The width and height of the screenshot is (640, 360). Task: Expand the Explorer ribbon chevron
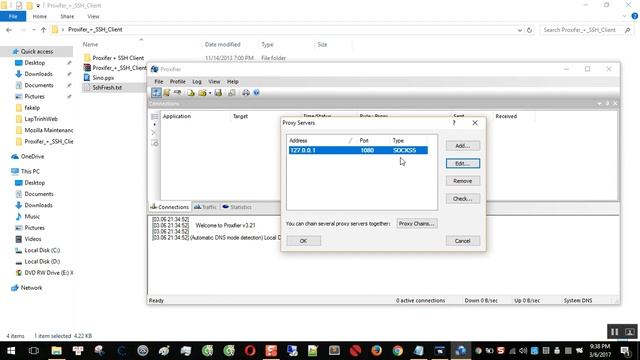coord(624,16)
